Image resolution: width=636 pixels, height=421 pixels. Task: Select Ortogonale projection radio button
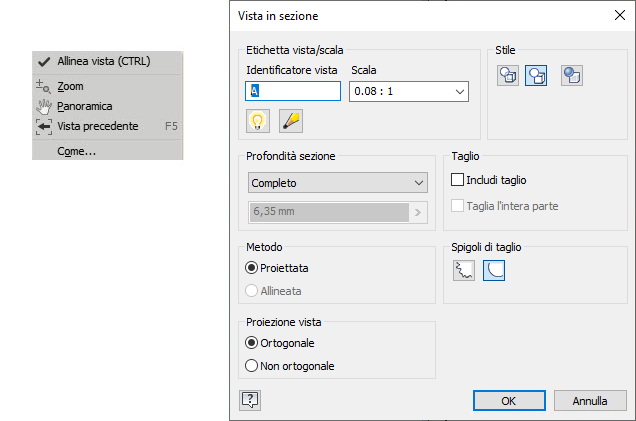[x=252, y=343]
